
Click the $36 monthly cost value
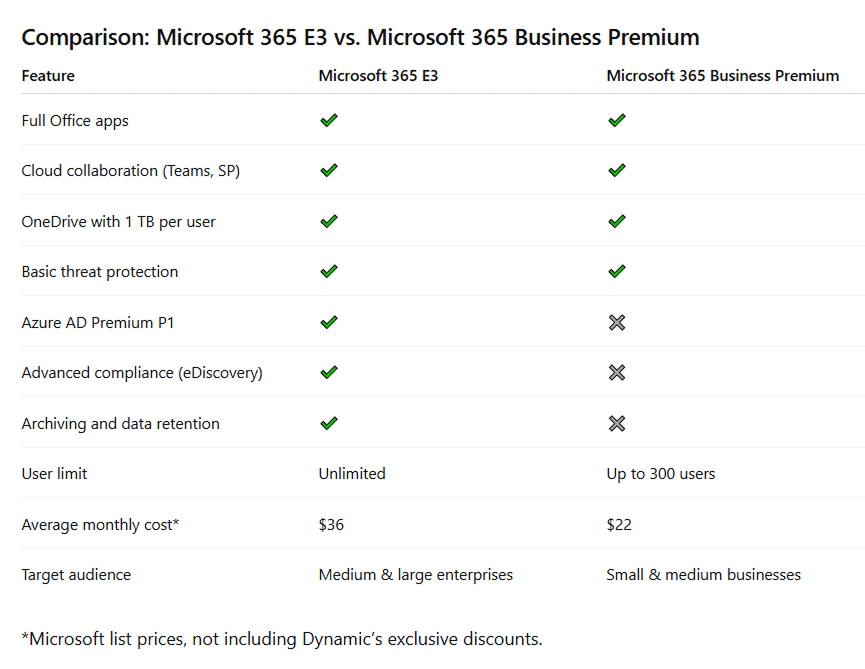(331, 524)
